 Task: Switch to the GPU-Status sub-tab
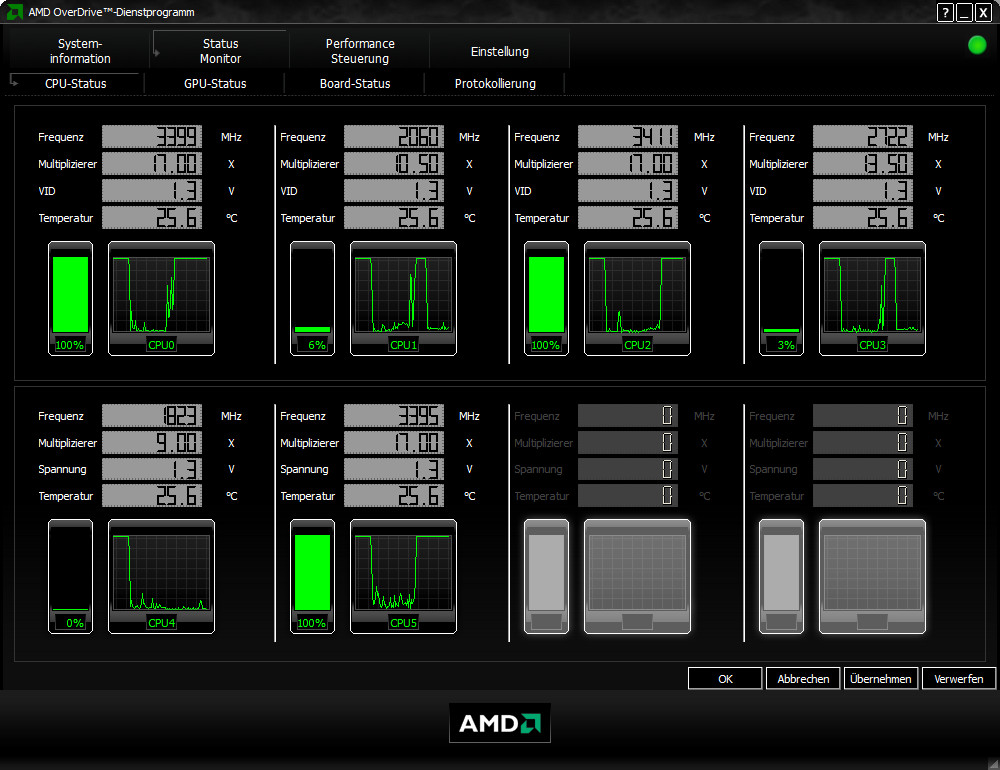coord(215,84)
